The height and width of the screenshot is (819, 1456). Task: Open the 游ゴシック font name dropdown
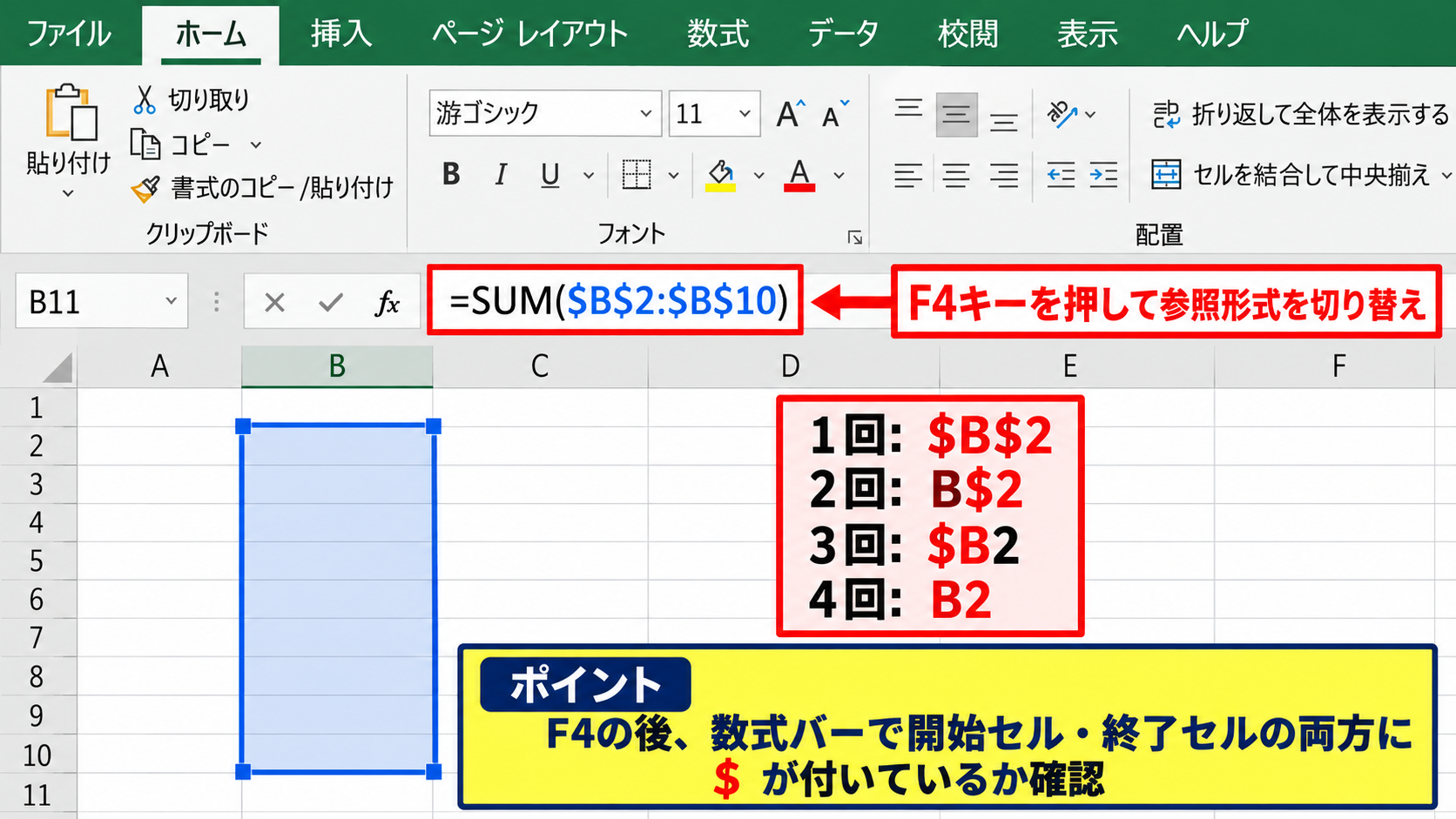645,113
